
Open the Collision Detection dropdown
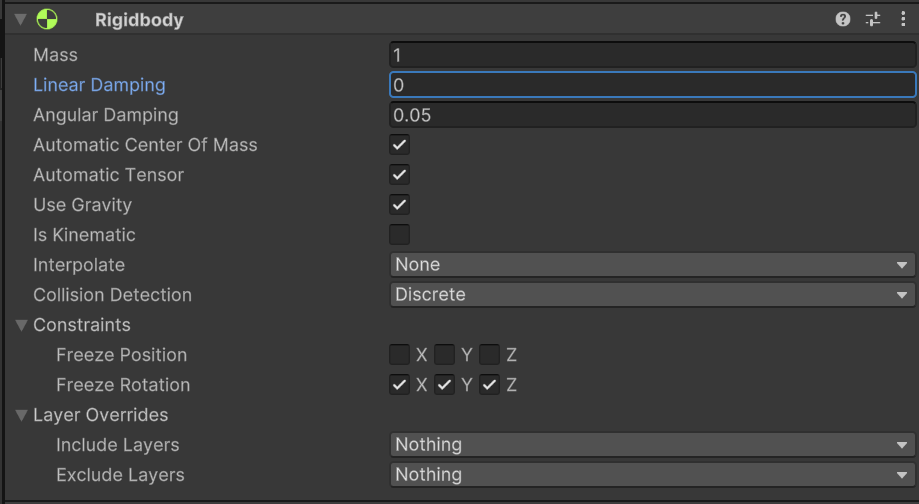coord(651,295)
